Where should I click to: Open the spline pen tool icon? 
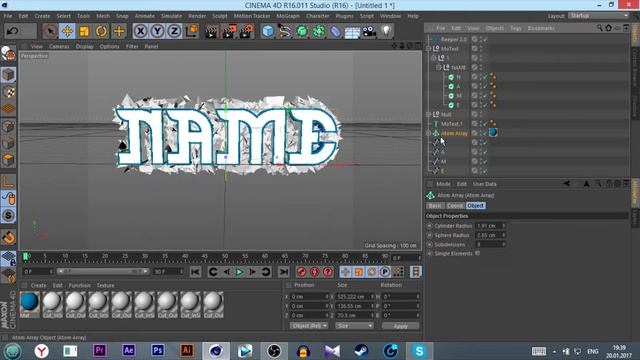284,31
